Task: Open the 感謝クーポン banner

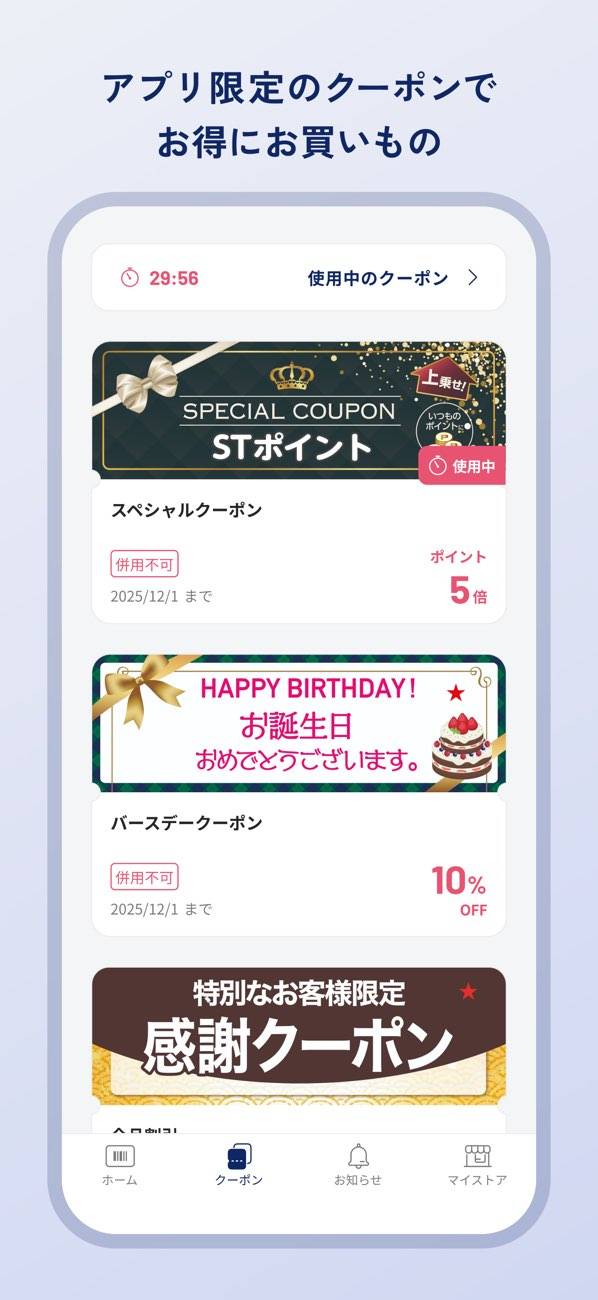Action: coord(299,1036)
